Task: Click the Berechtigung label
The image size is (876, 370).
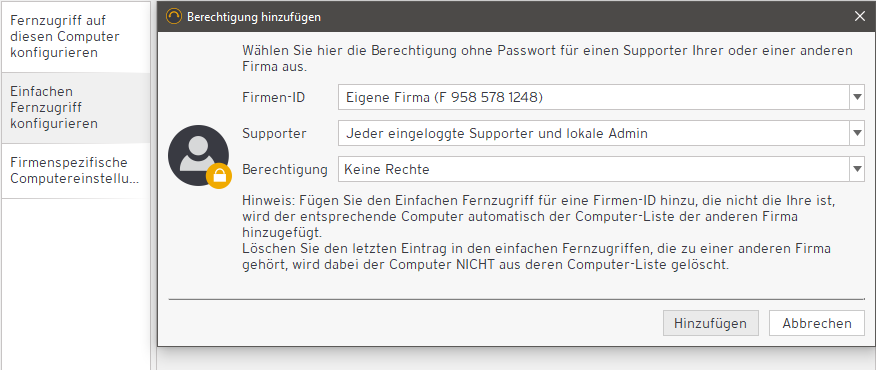Action: [x=285, y=169]
